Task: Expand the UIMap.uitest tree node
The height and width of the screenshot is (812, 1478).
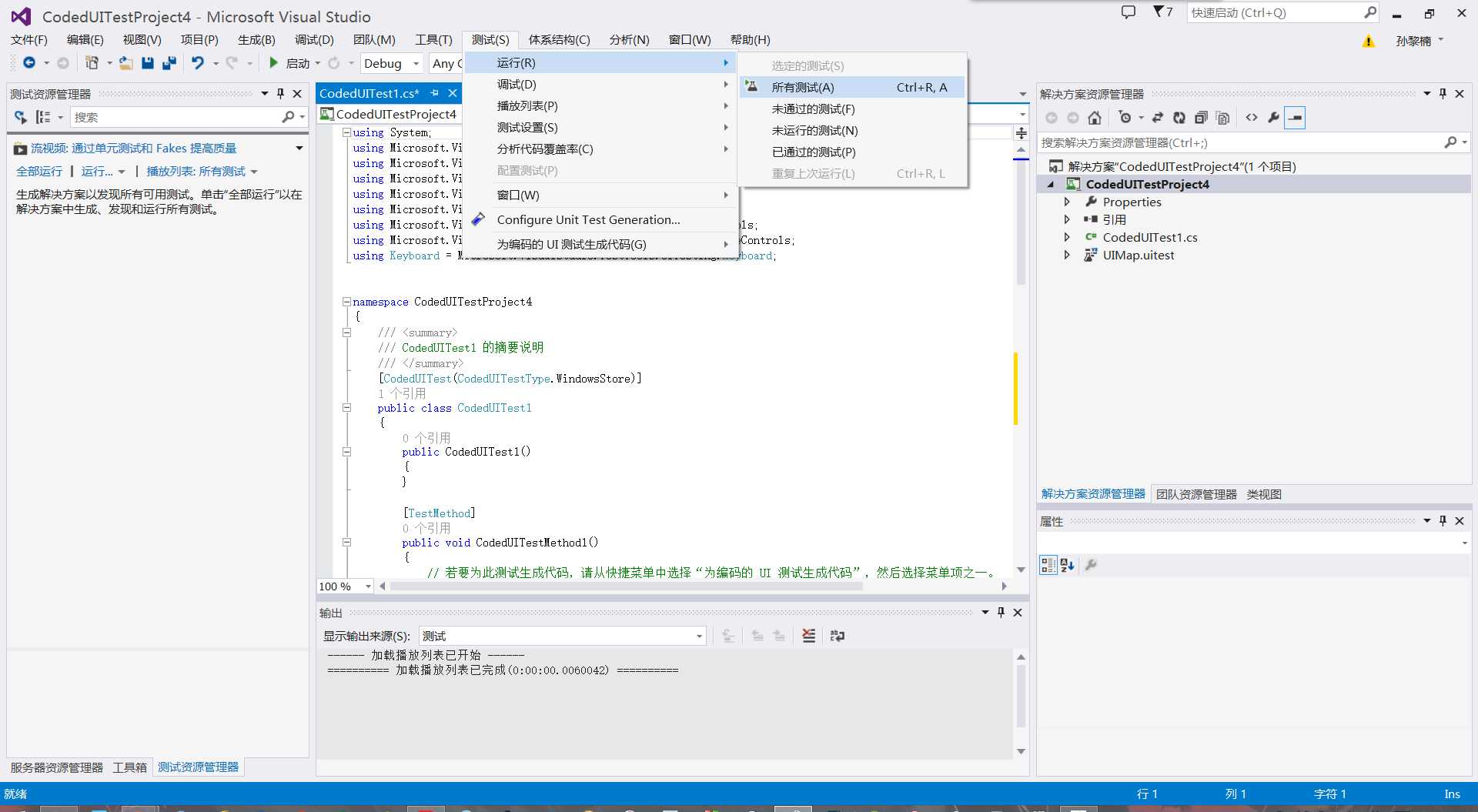Action: click(x=1067, y=255)
